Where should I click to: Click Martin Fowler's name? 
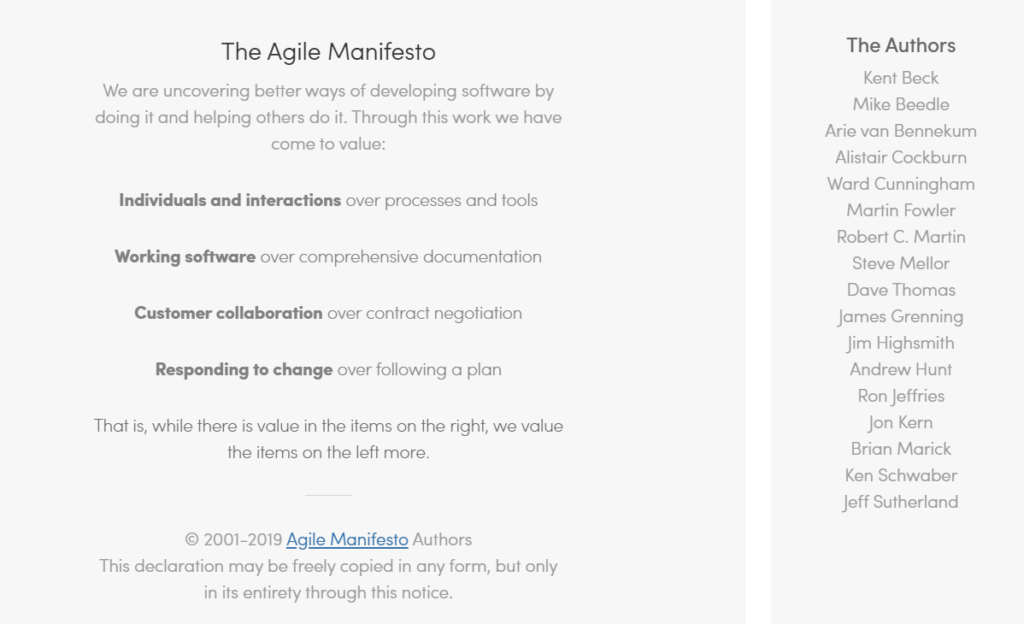coord(901,210)
